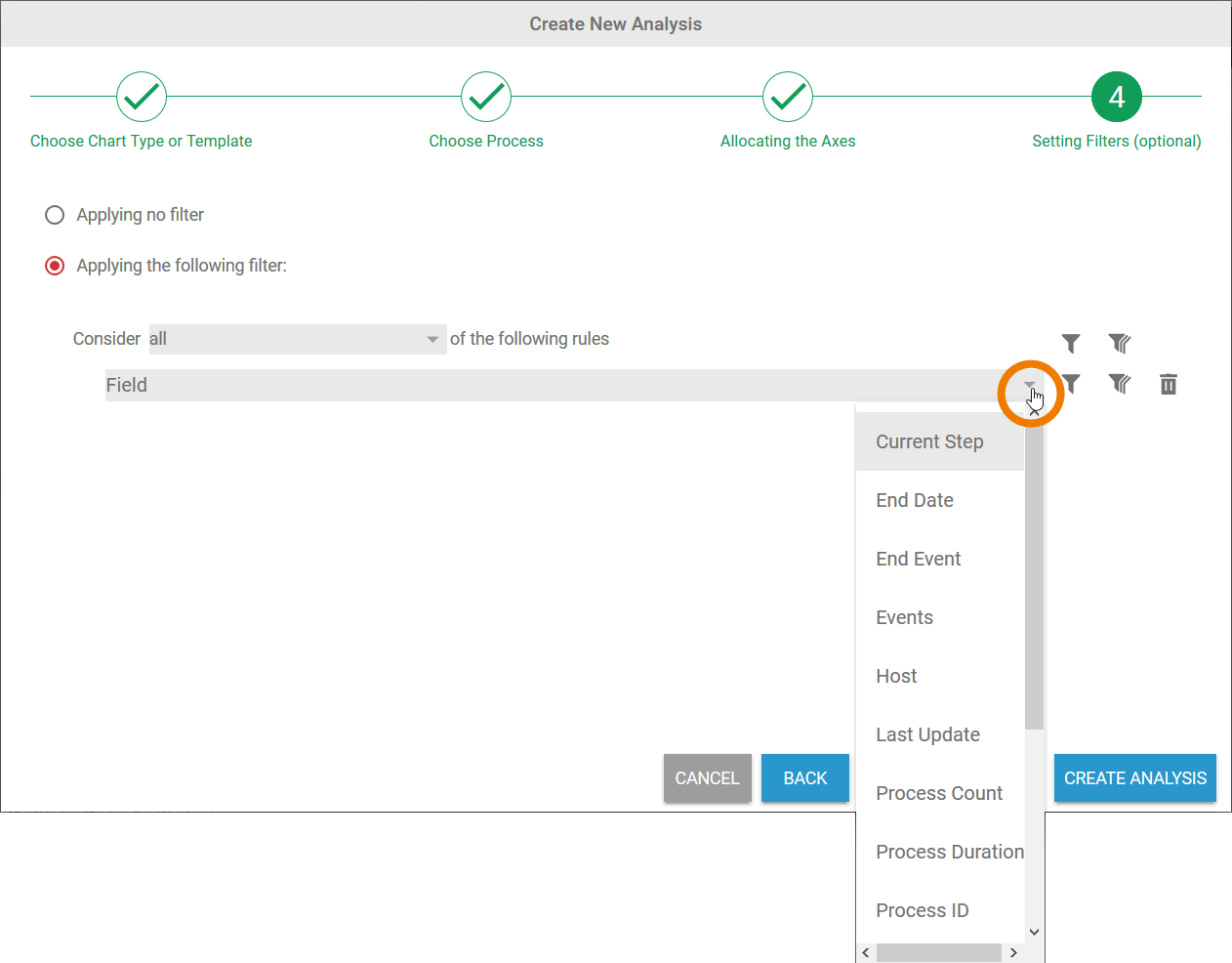Click the add filter rule icon beside 'of the following rules'
This screenshot has height=963, width=1232.
tap(1071, 344)
